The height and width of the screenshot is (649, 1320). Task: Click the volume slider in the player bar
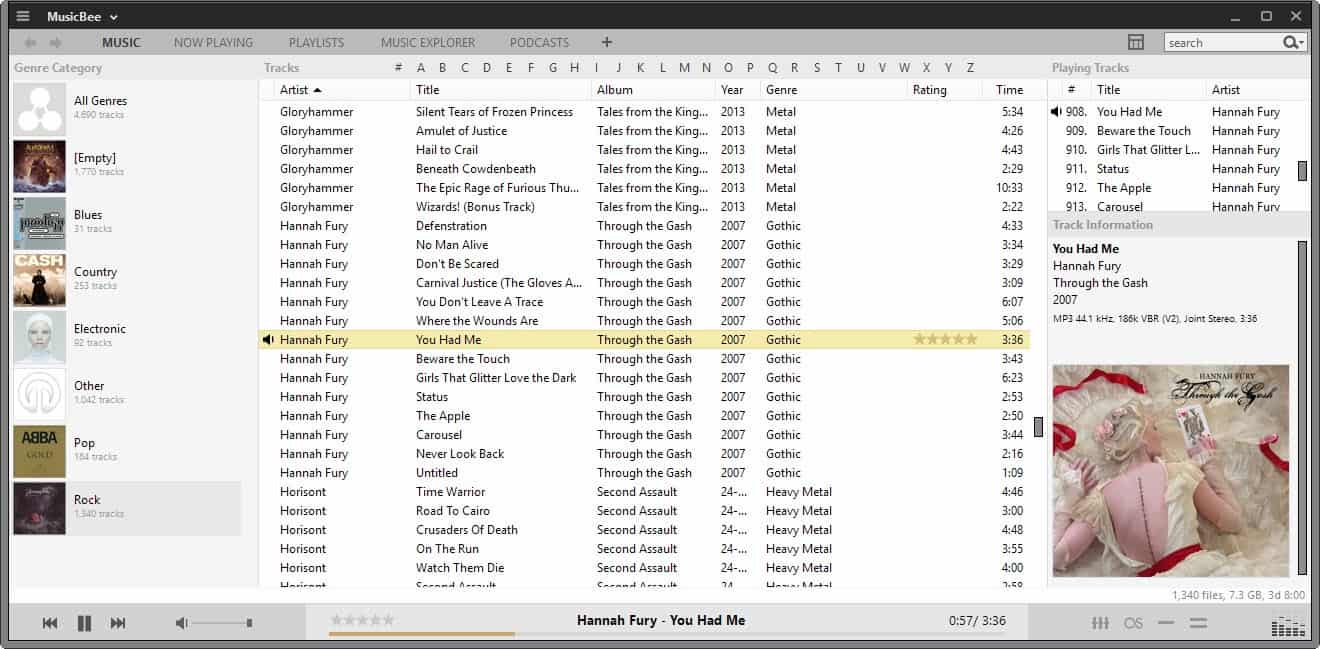pyautogui.click(x=218, y=622)
